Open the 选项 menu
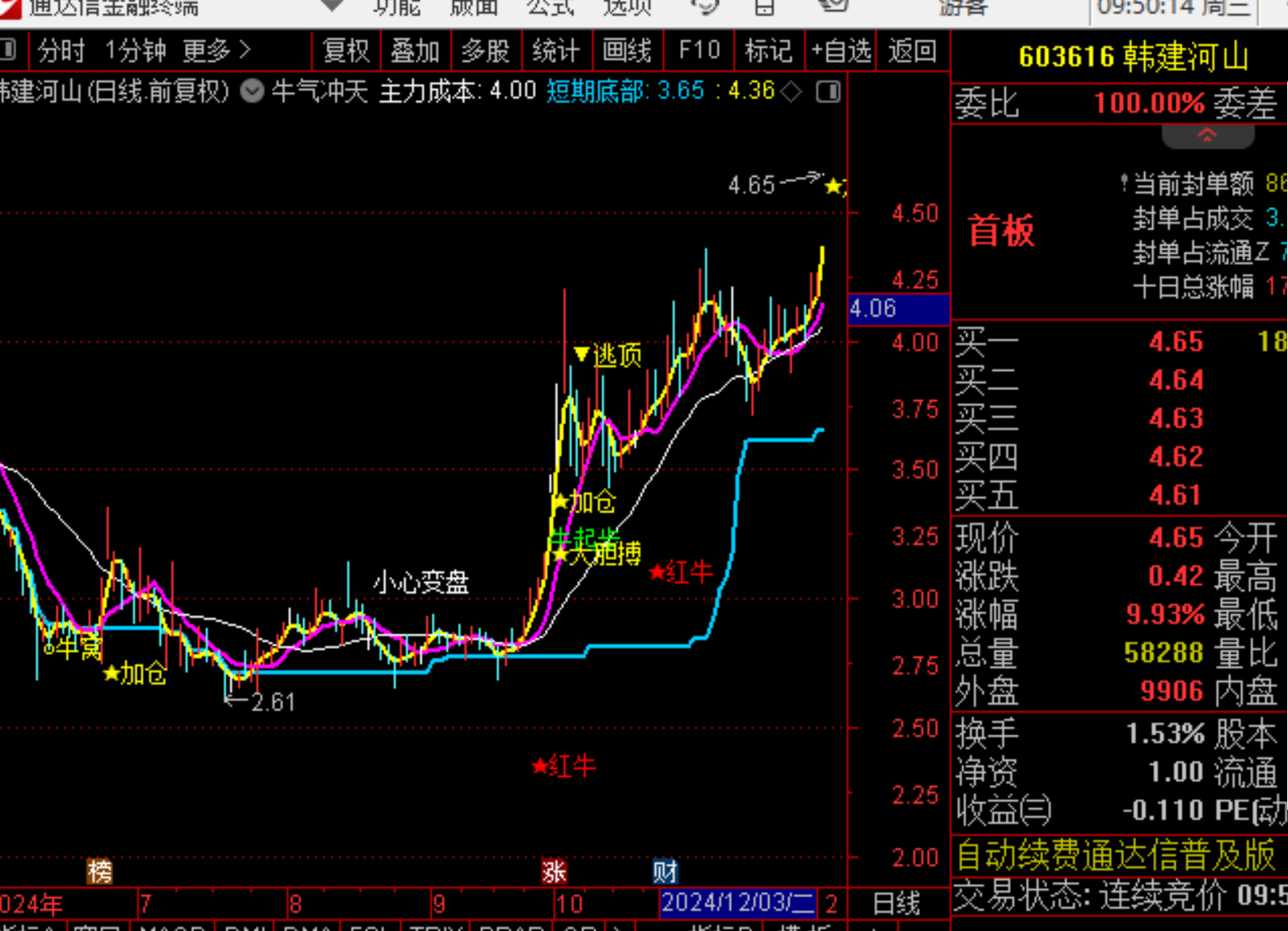This screenshot has width=1288, height=931. click(x=627, y=7)
